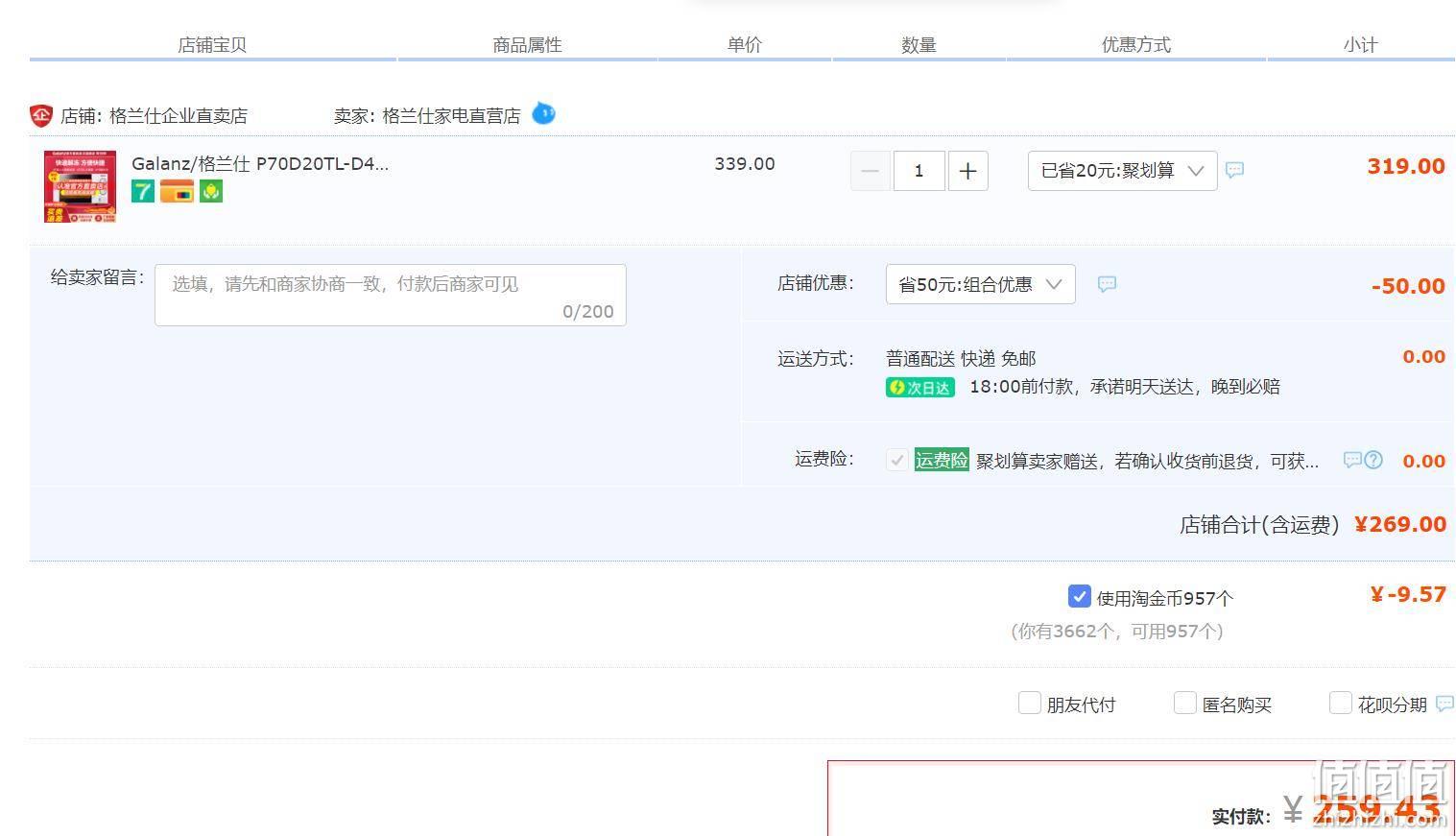1456x836 pixels.
Task: Click the 普通配送 快递 免邮 shipping text
Action: [961, 359]
